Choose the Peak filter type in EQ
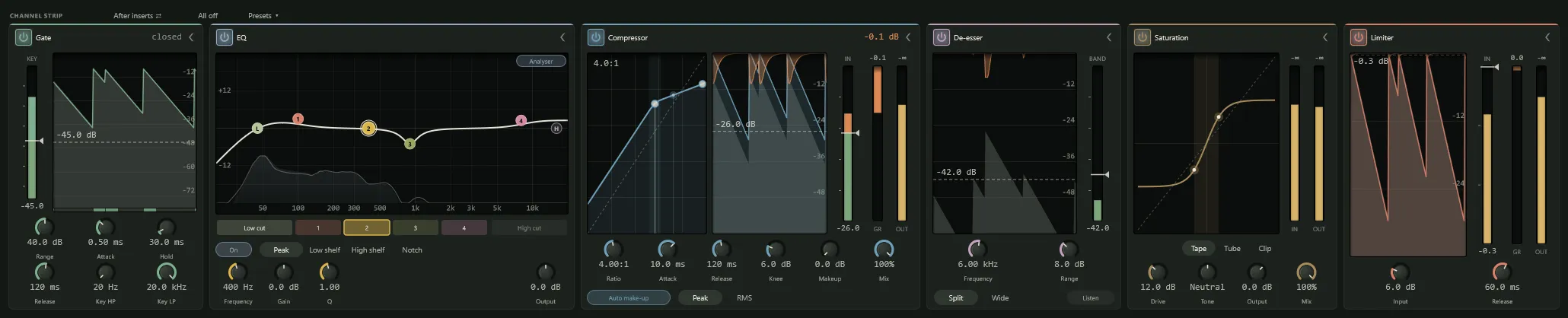 (281, 250)
